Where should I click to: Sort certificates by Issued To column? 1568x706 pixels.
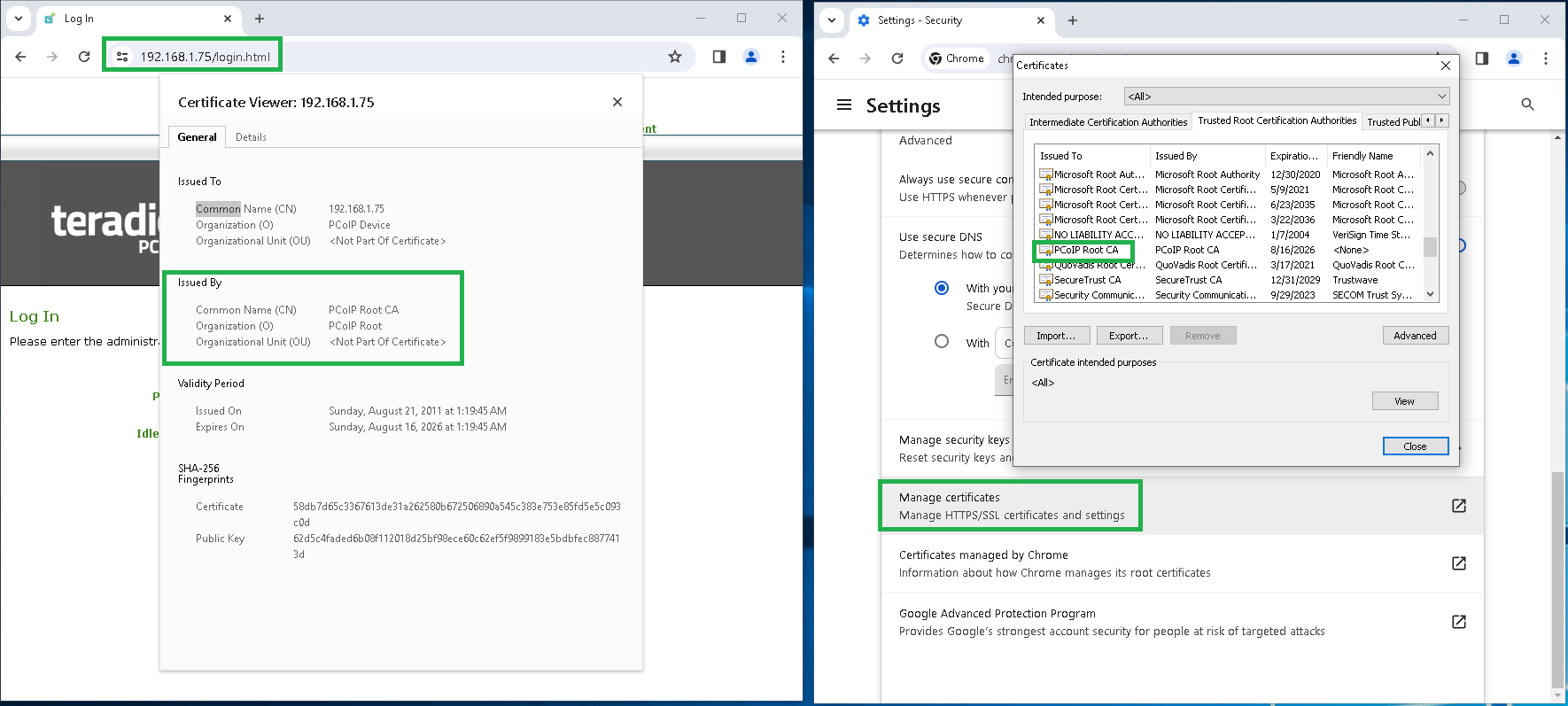(x=1092, y=156)
